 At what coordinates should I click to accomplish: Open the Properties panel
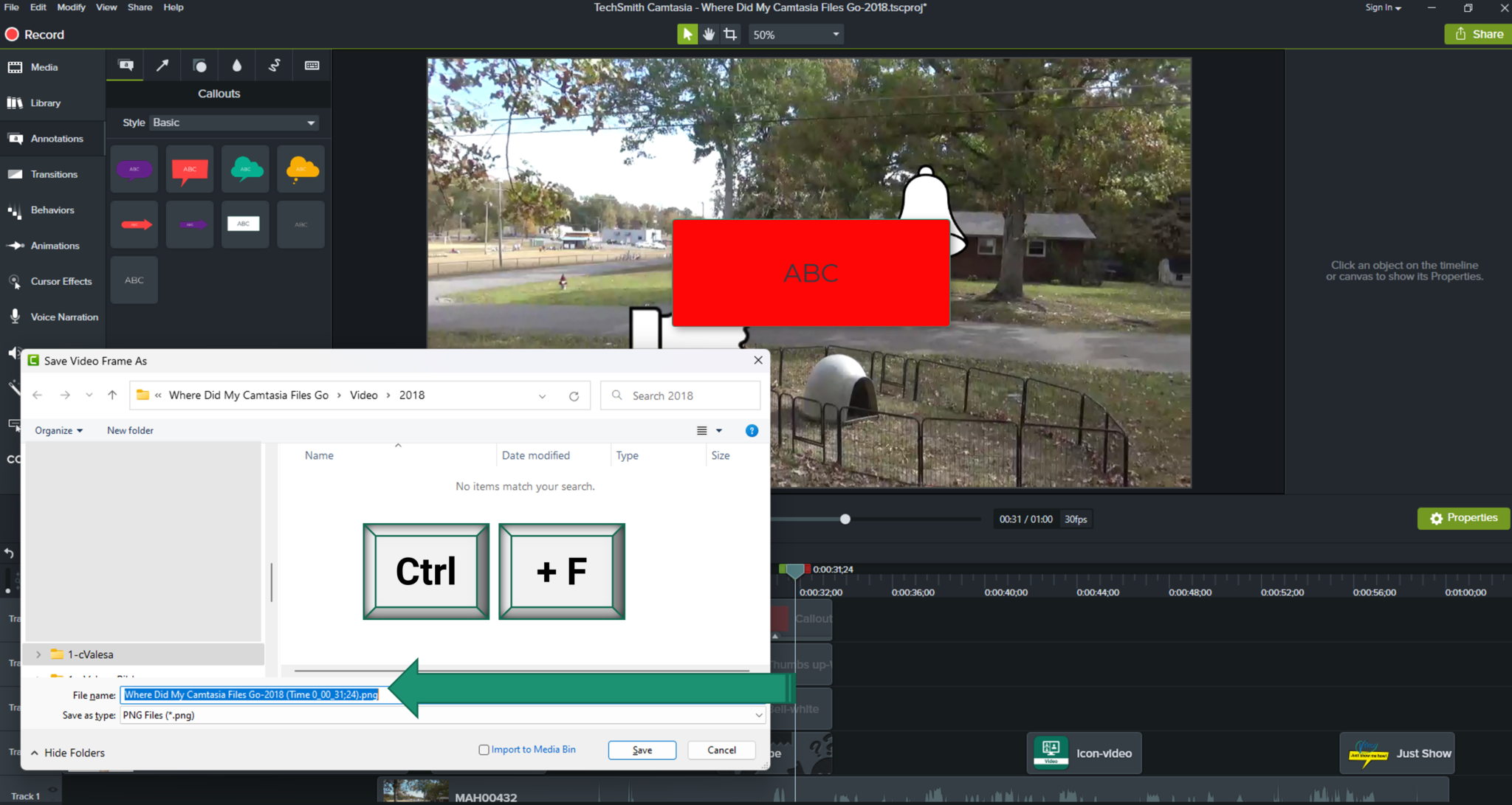click(x=1463, y=518)
